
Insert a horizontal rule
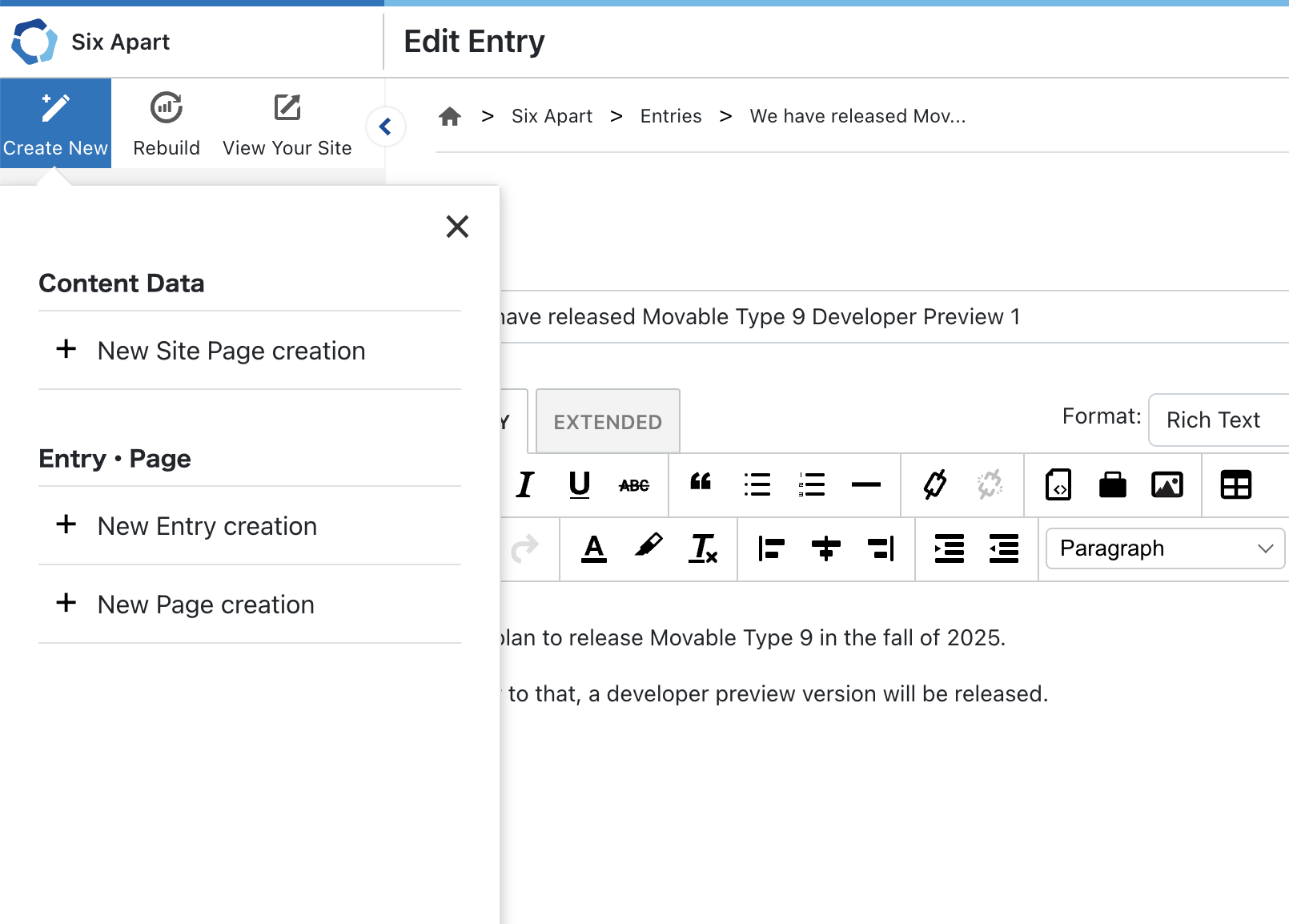tap(866, 484)
